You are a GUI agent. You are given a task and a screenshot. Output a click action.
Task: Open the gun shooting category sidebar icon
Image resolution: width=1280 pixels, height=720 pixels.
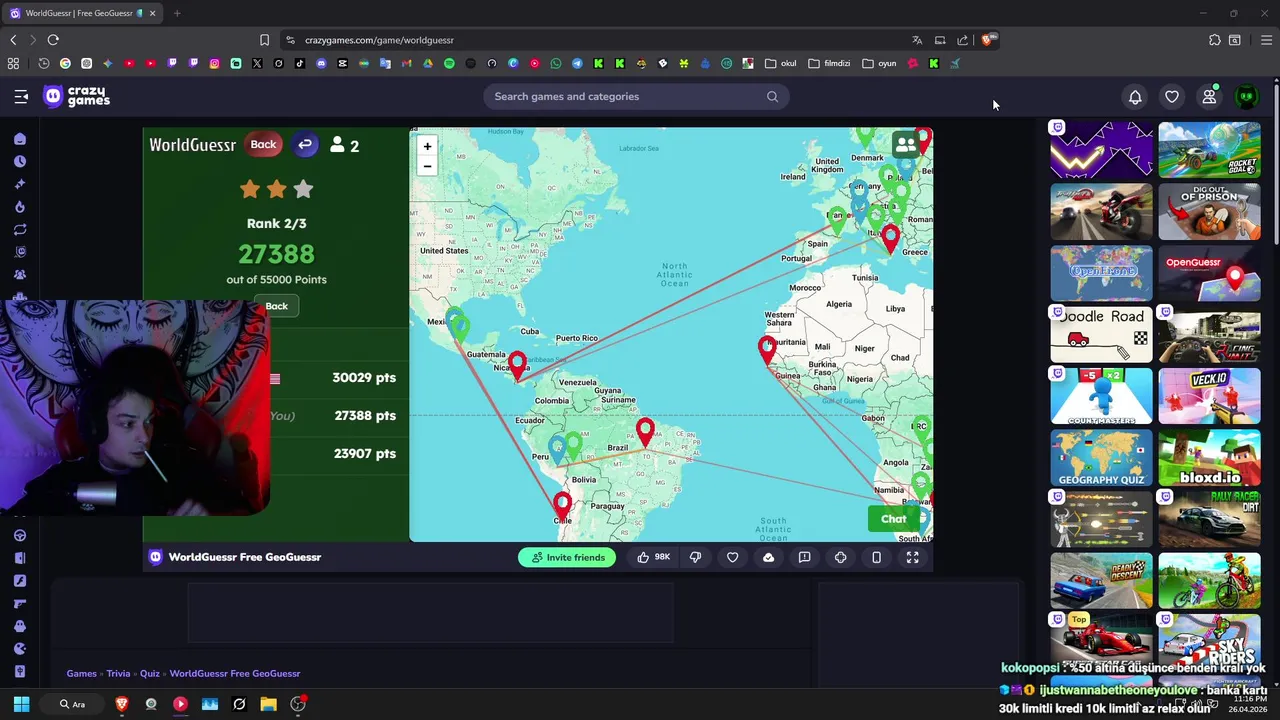20,603
